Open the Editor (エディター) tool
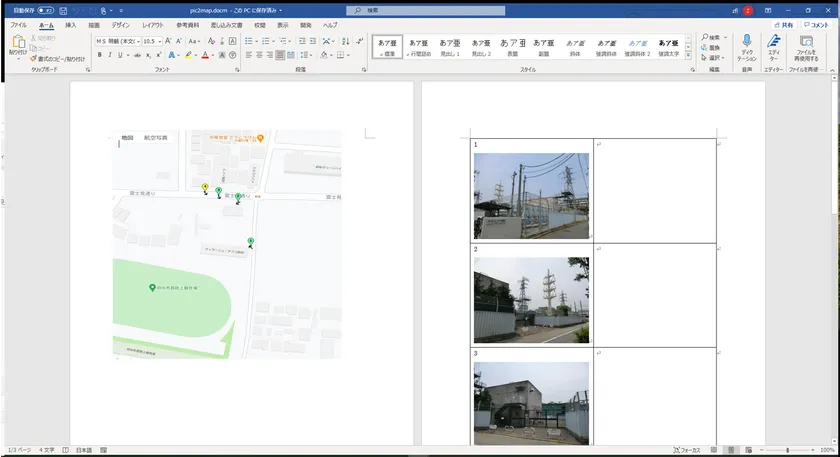Image resolution: width=840 pixels, height=457 pixels. coord(773,42)
